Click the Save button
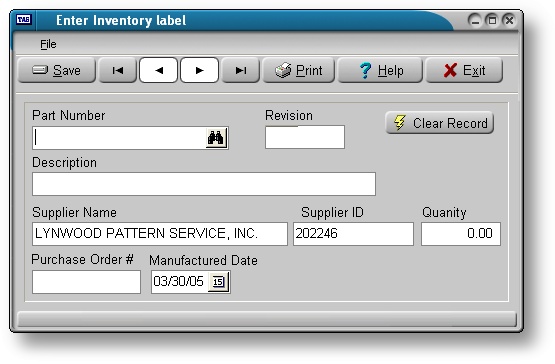This screenshot has width=555, height=364. click(x=57, y=70)
